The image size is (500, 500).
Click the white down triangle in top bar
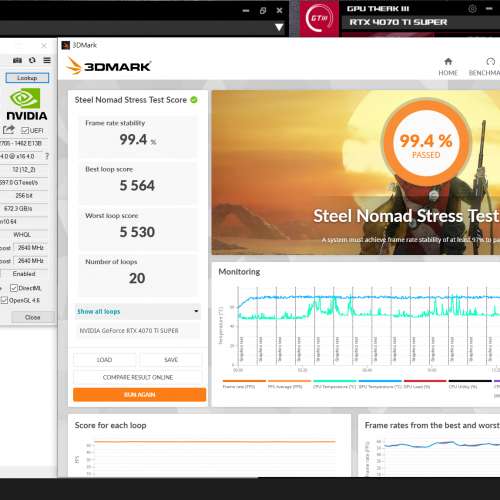click(x=279, y=27)
